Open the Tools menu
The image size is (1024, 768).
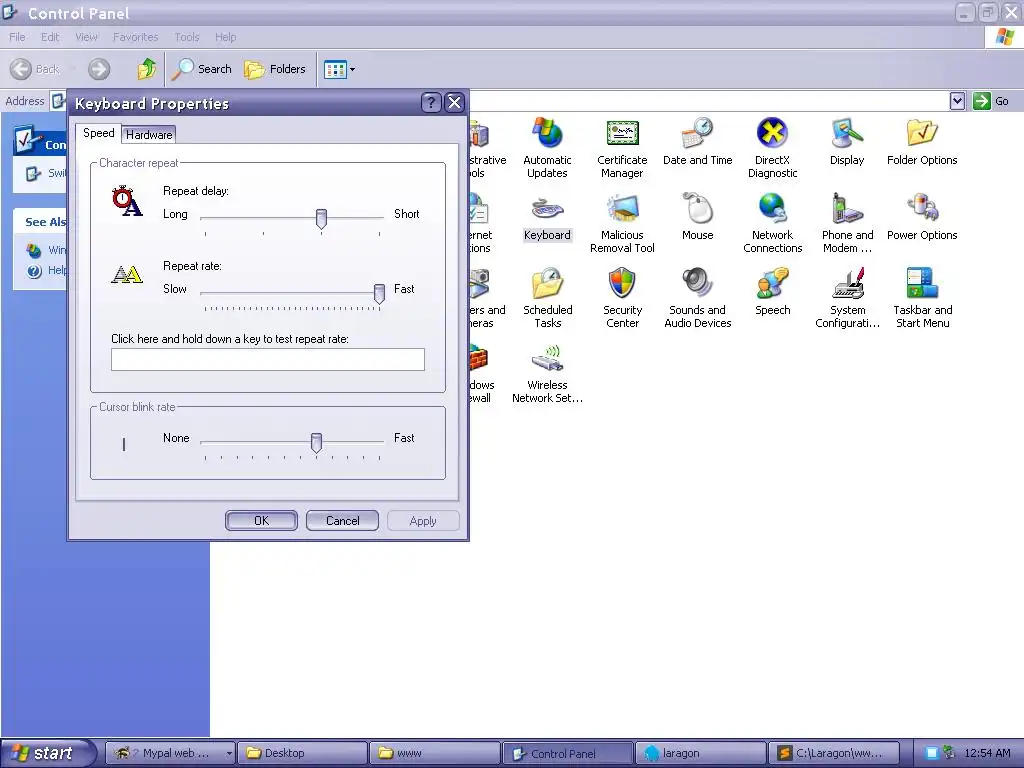click(187, 37)
